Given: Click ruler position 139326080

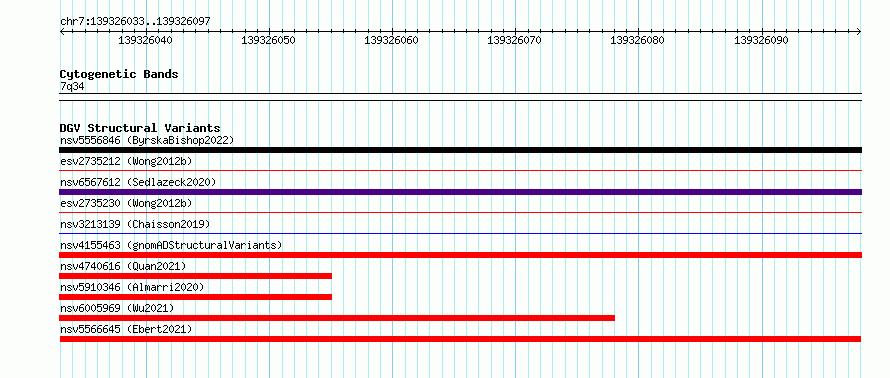Looking at the screenshot, I should (637, 40).
